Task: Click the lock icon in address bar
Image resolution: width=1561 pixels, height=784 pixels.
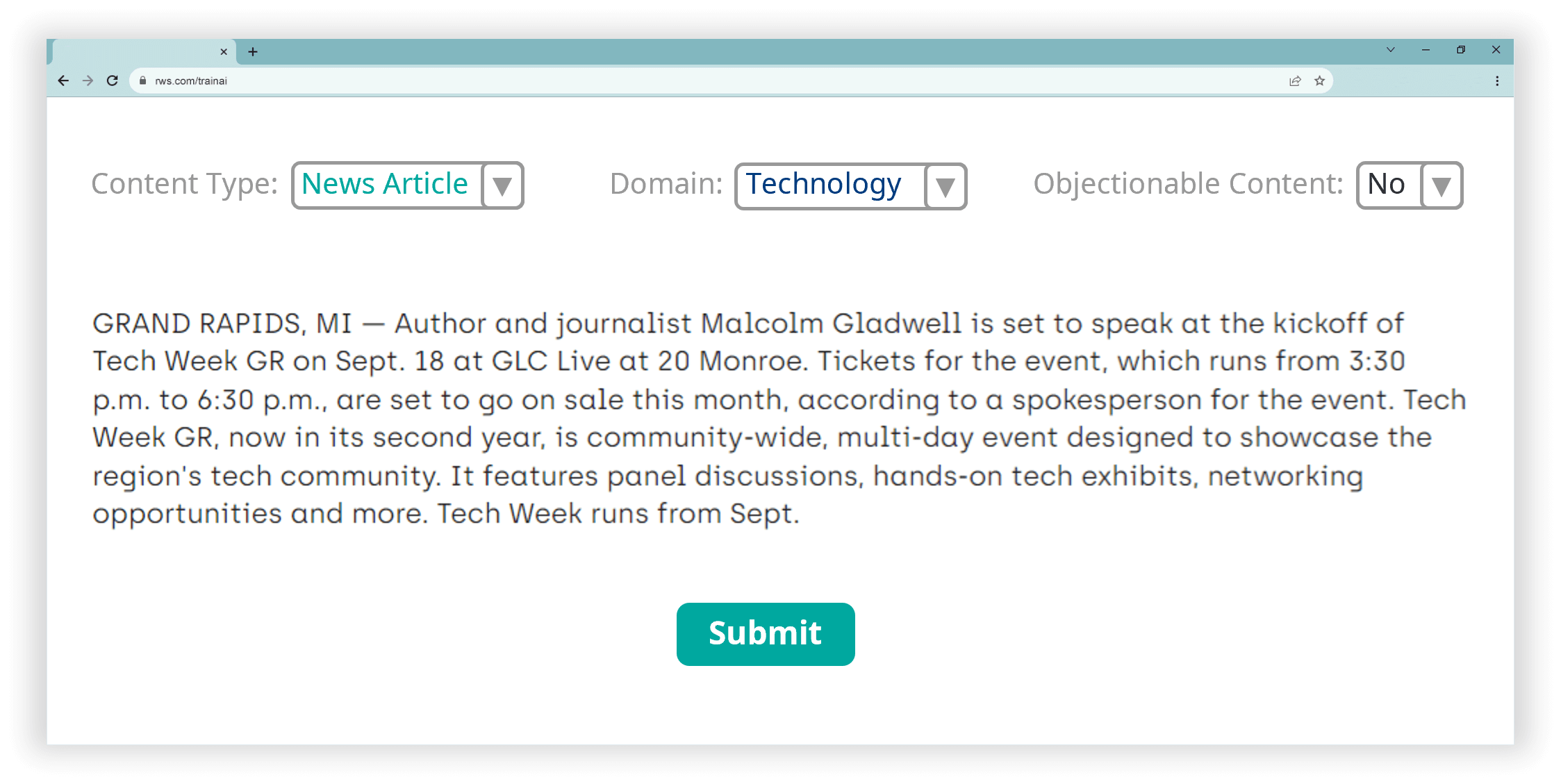Action: click(x=143, y=81)
